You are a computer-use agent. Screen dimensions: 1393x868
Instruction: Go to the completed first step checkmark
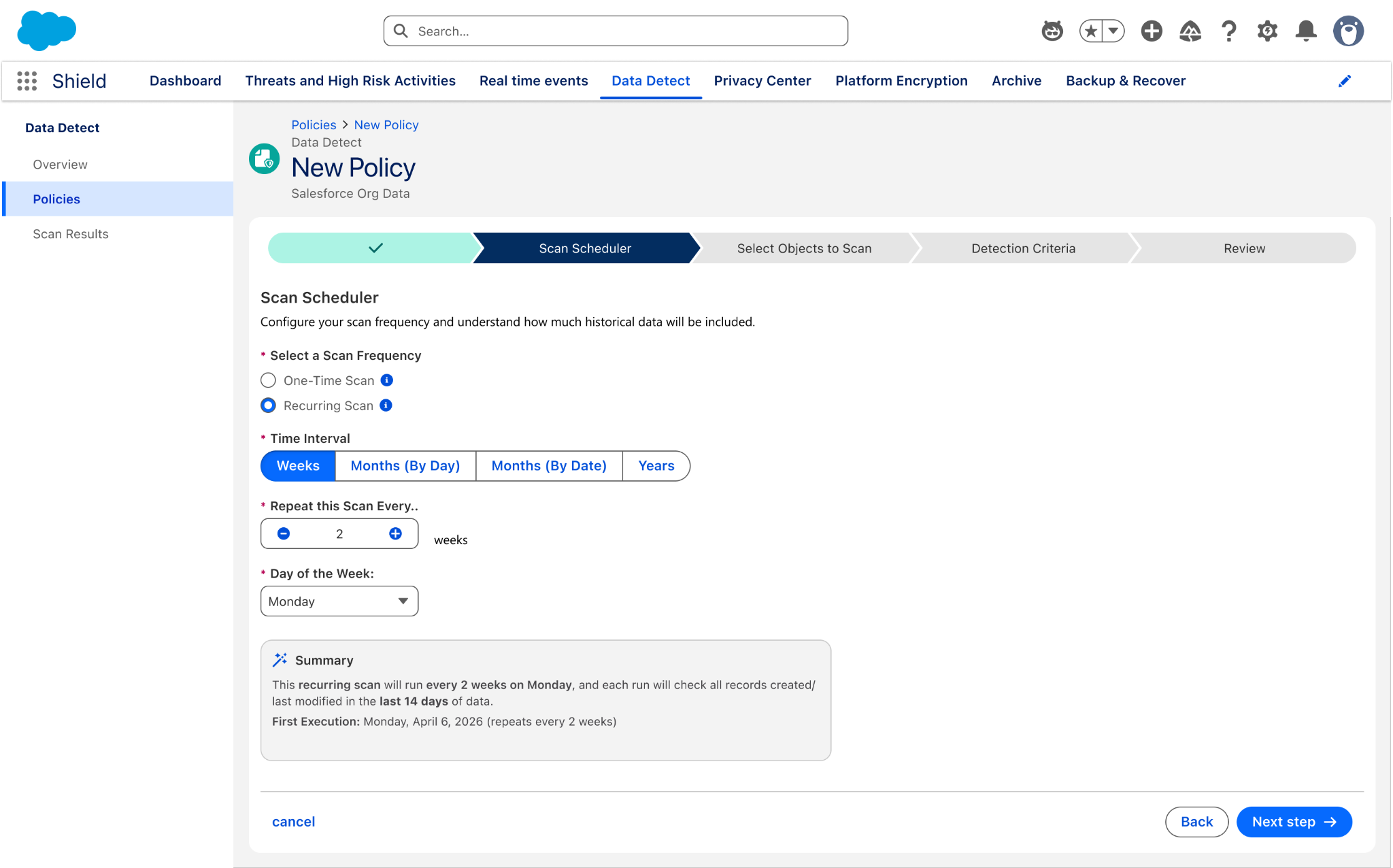click(375, 248)
